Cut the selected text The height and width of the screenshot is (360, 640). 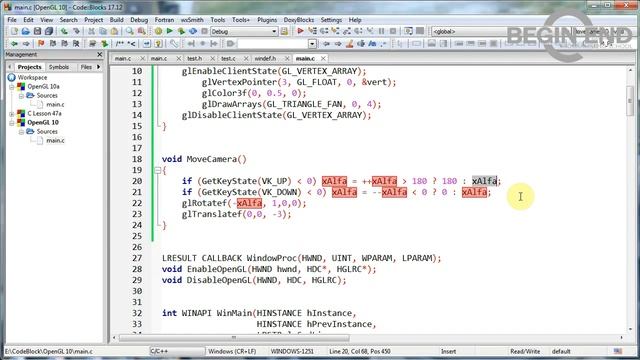click(x=91, y=31)
